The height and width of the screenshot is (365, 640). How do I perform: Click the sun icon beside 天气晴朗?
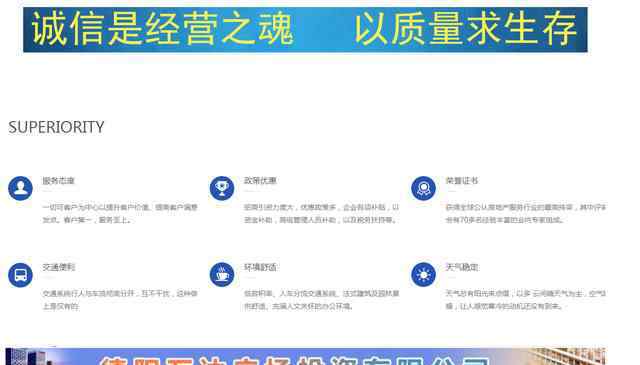click(x=424, y=275)
